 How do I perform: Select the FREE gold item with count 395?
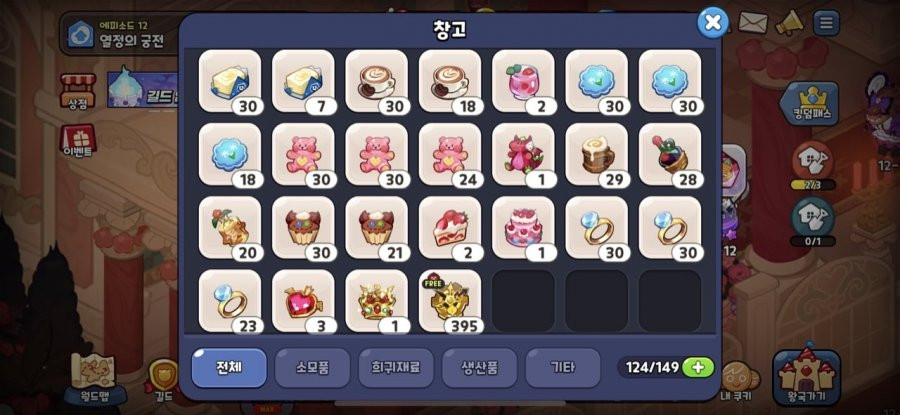coord(449,301)
